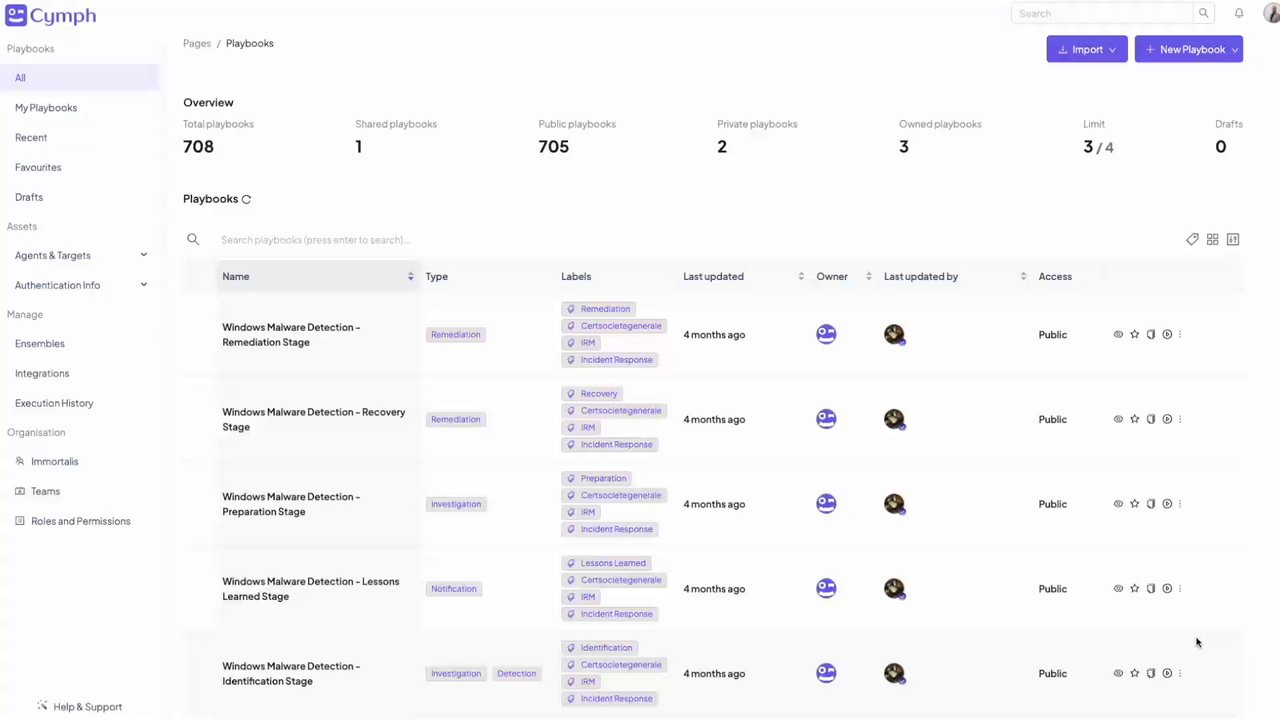Toggle visibility eye on Recovery Stage row
This screenshot has height=720, width=1280.
click(x=1118, y=419)
